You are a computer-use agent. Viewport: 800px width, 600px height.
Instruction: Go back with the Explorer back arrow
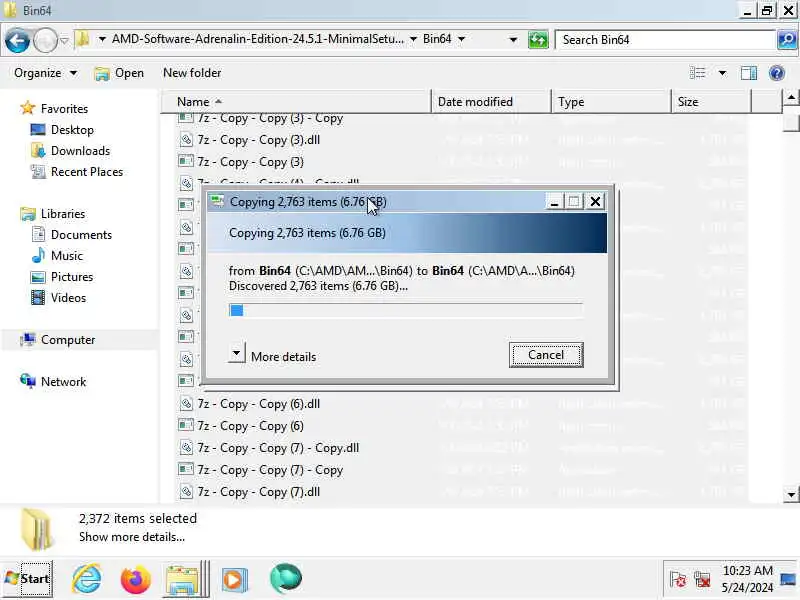17,40
